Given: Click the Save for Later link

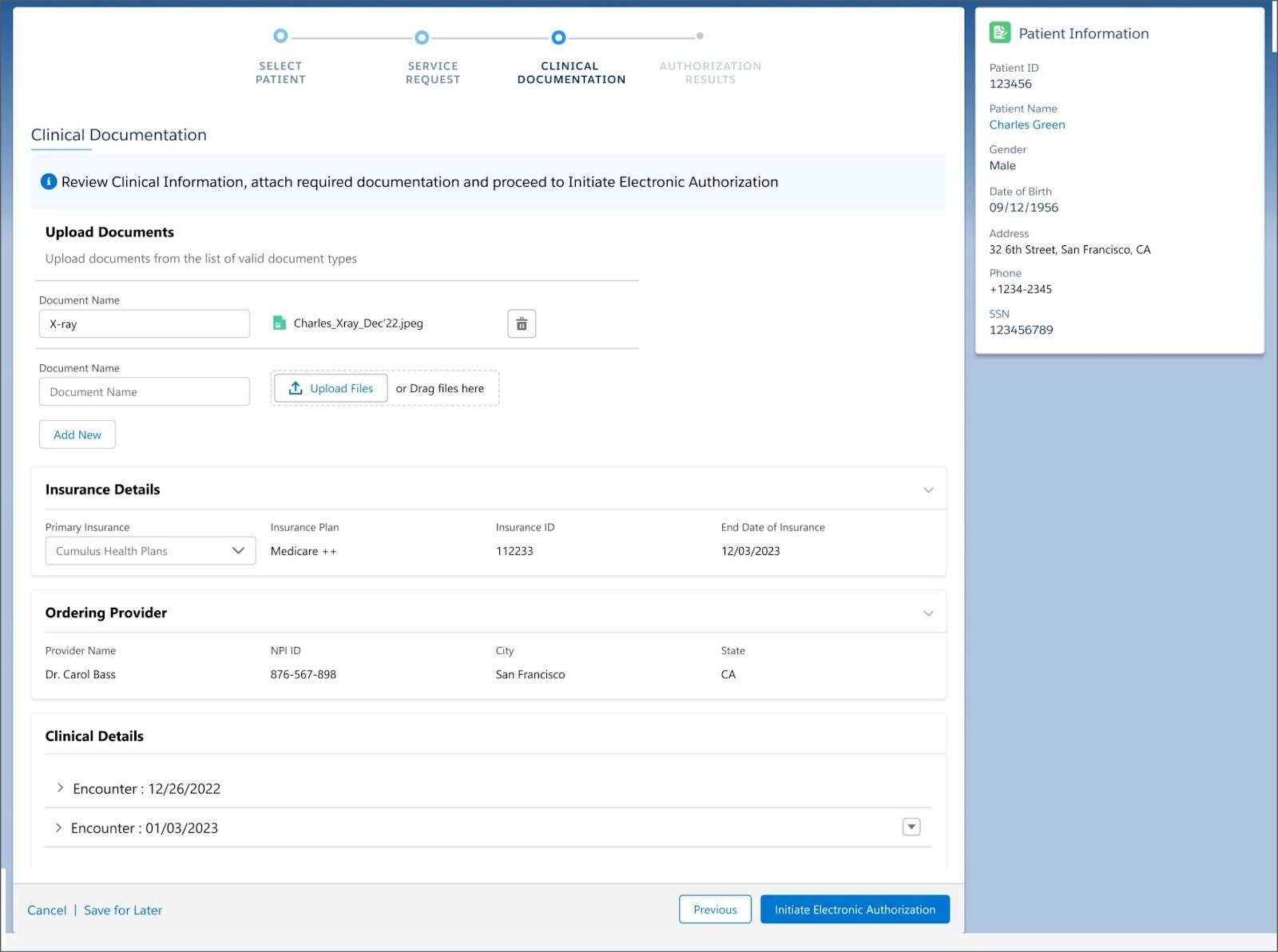Looking at the screenshot, I should 123,910.
